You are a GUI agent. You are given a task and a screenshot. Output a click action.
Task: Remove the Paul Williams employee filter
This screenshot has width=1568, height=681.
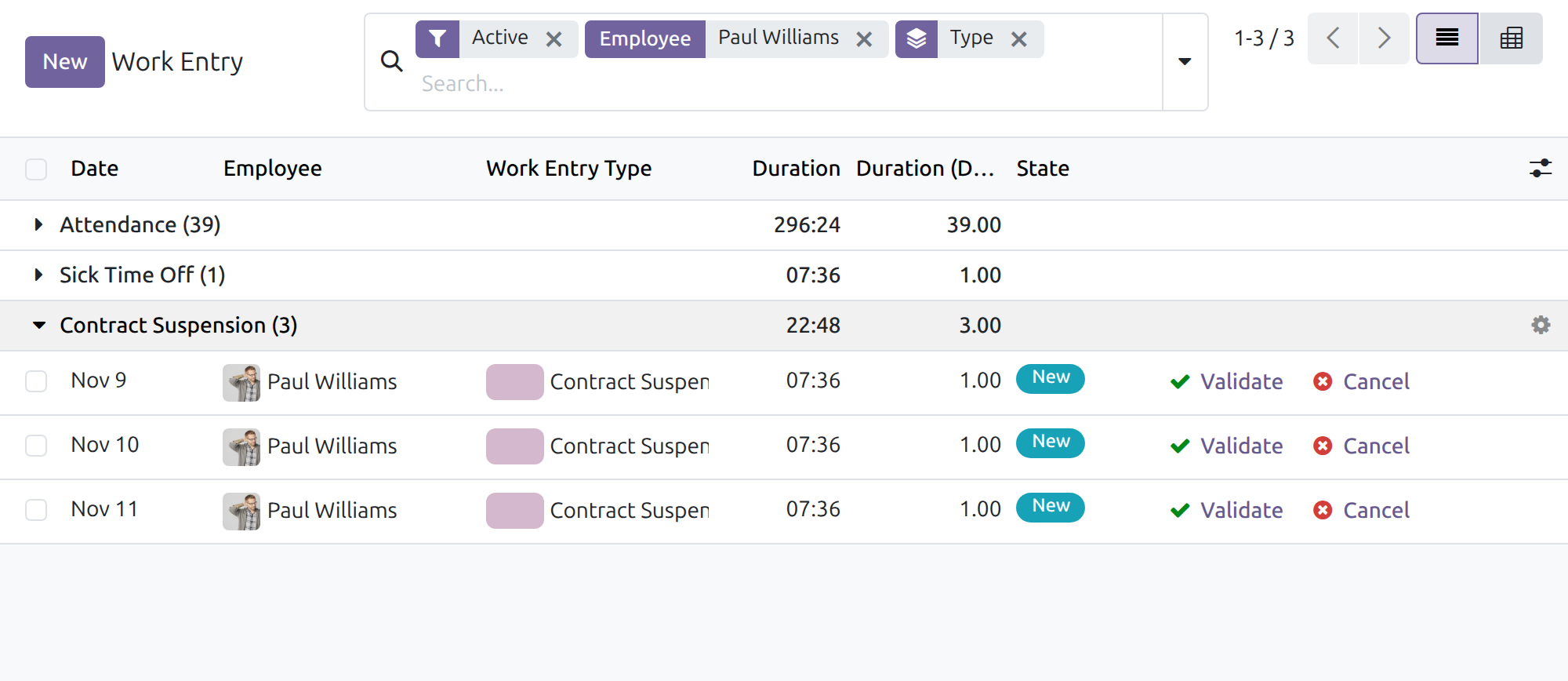point(864,39)
